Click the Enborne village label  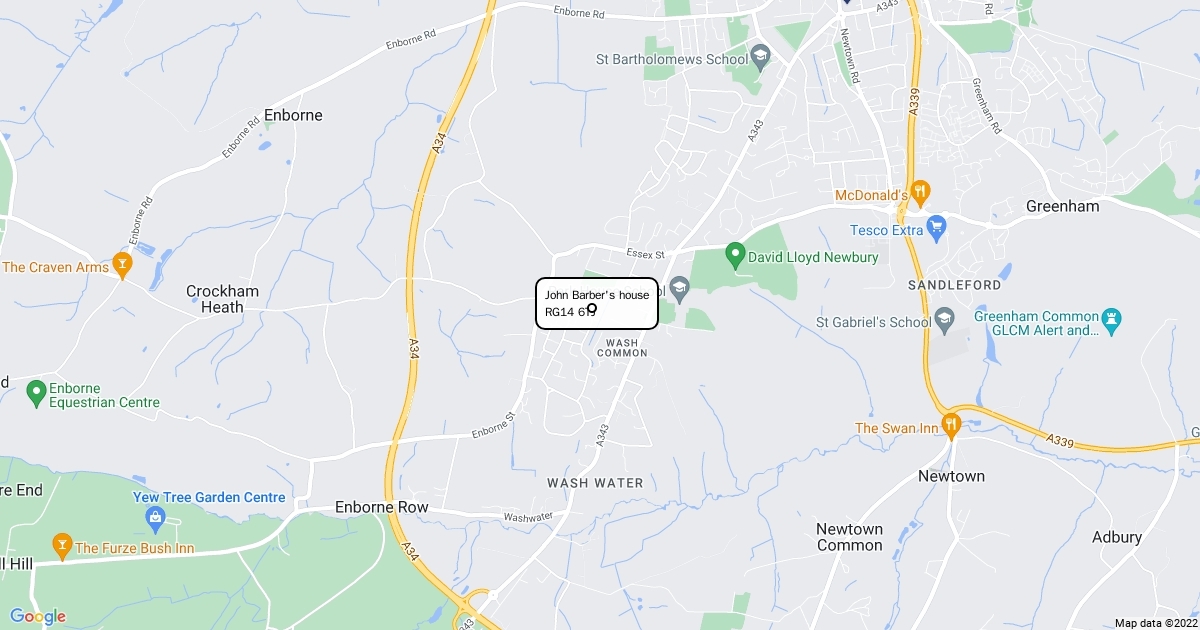(x=293, y=115)
